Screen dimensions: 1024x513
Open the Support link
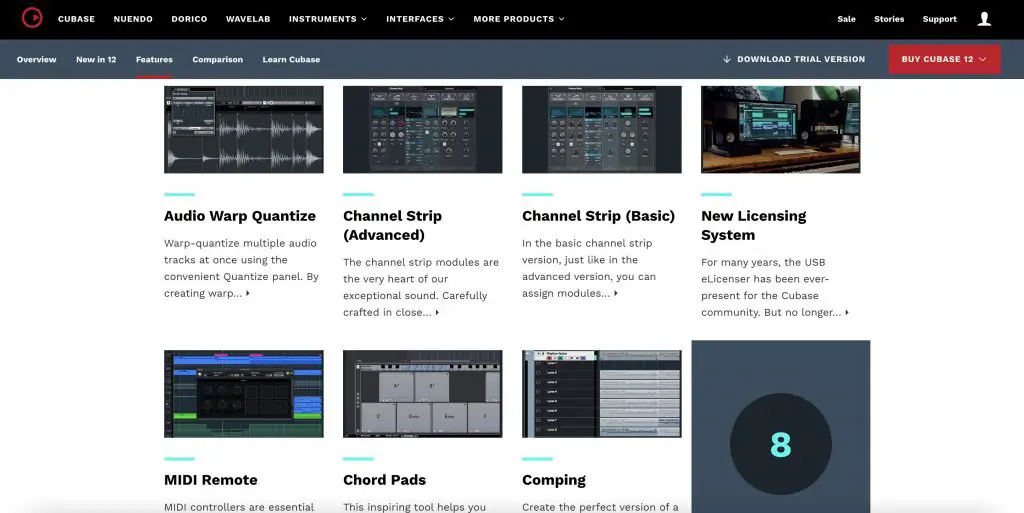939,19
